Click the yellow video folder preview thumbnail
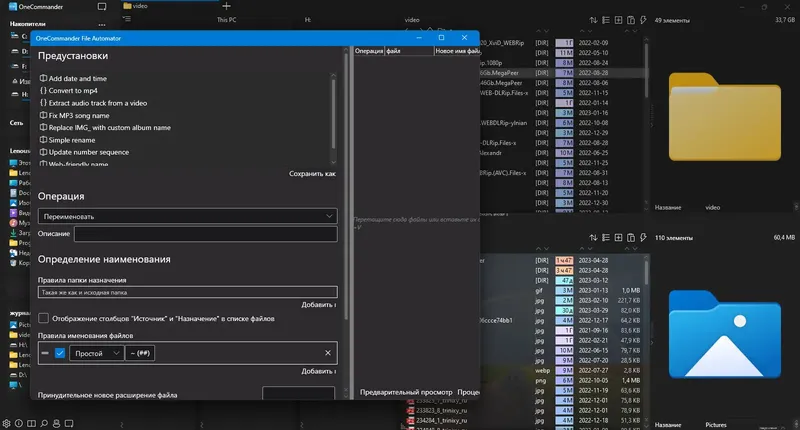 (724, 117)
